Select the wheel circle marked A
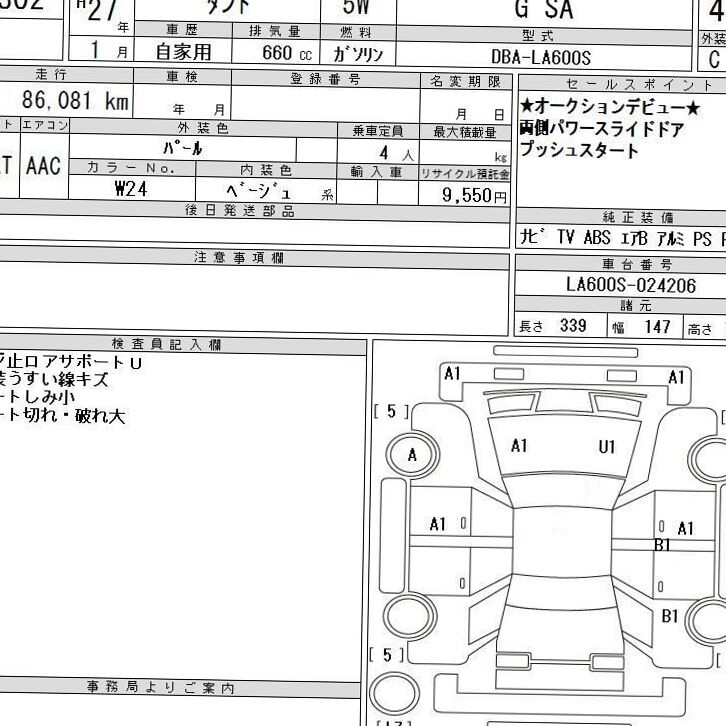726x726 pixels. [x=412, y=455]
